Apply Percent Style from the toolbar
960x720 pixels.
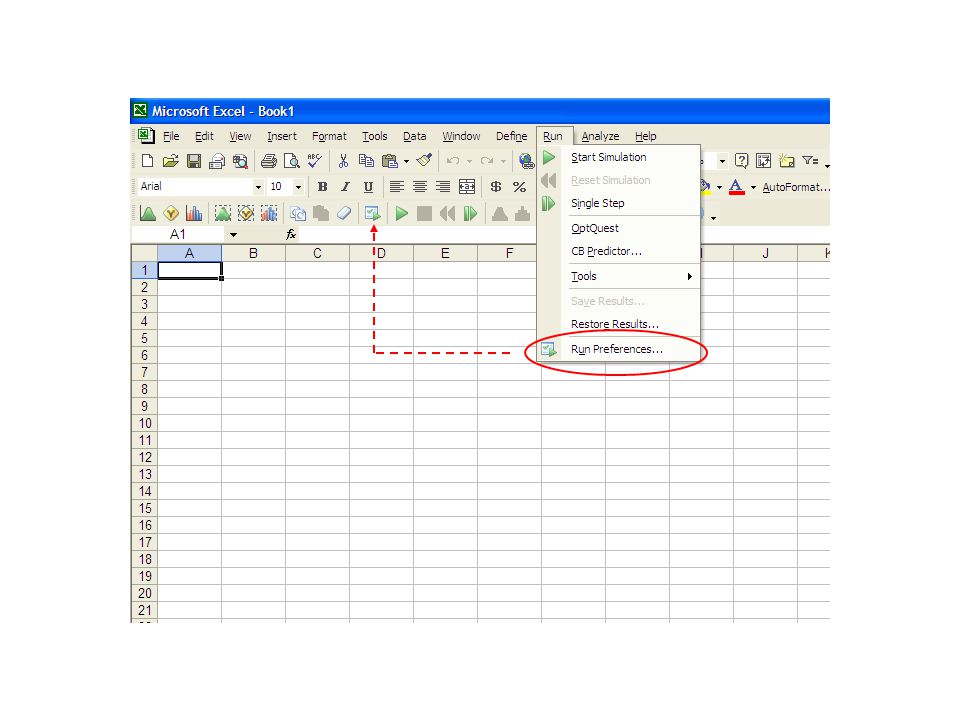click(519, 187)
